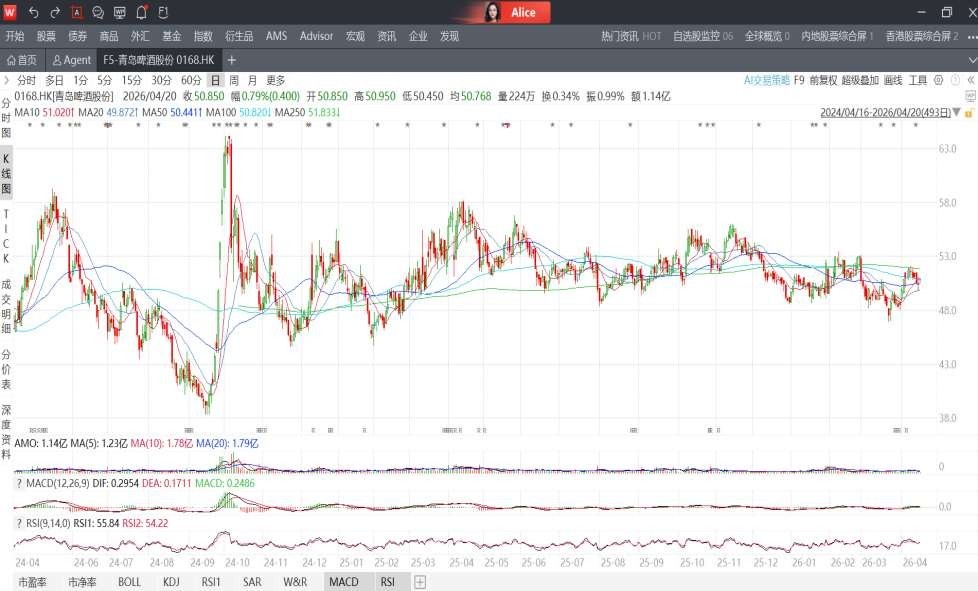Switch to the Agent tab
The width and height of the screenshot is (978, 591).
(71, 60)
